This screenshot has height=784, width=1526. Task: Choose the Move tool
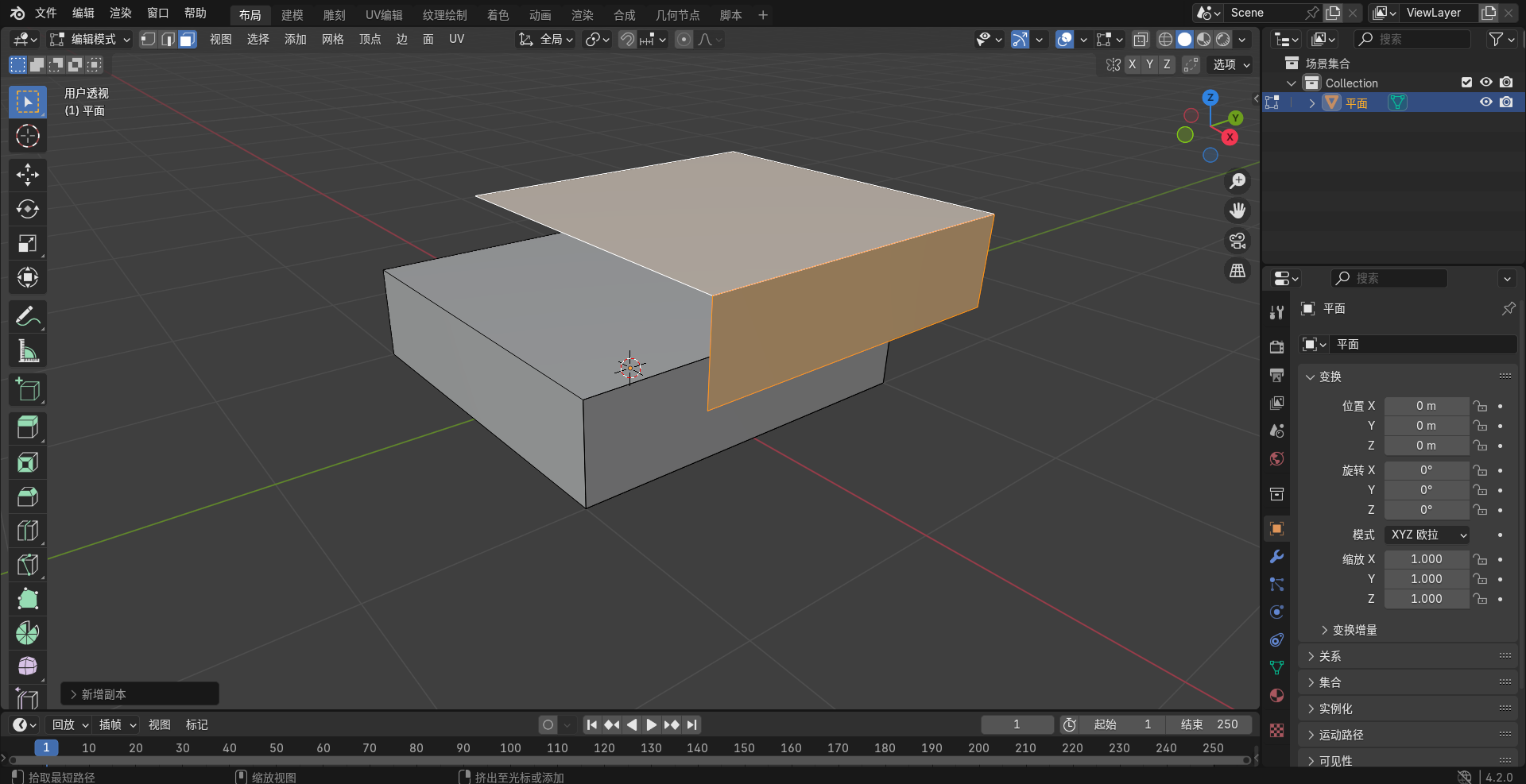click(28, 175)
